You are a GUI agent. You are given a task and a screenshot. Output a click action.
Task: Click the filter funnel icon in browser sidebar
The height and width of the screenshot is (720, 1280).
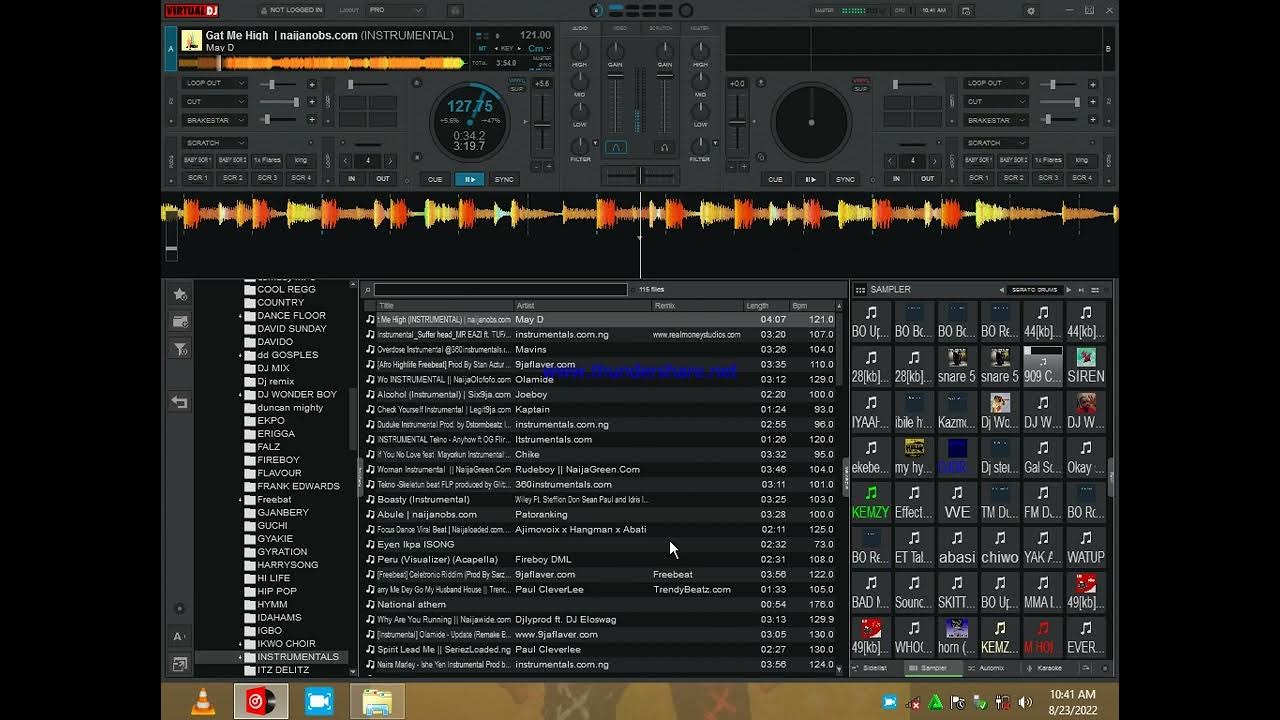coord(180,349)
